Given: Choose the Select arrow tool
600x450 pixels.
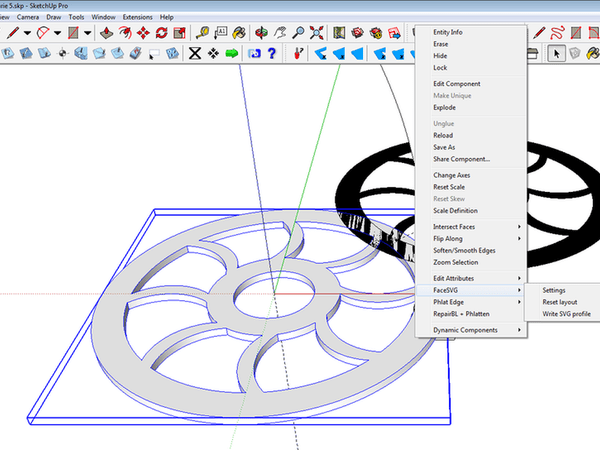Looking at the screenshot, I should pyautogui.click(x=559, y=52).
